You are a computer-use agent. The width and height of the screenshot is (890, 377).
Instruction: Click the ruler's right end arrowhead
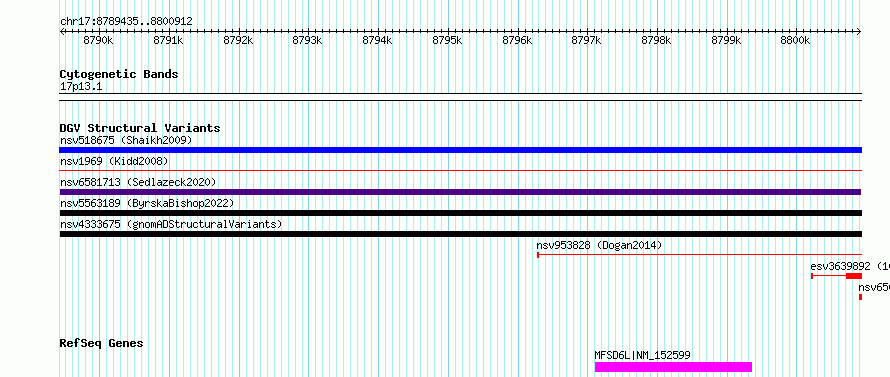pyautogui.click(x=859, y=31)
